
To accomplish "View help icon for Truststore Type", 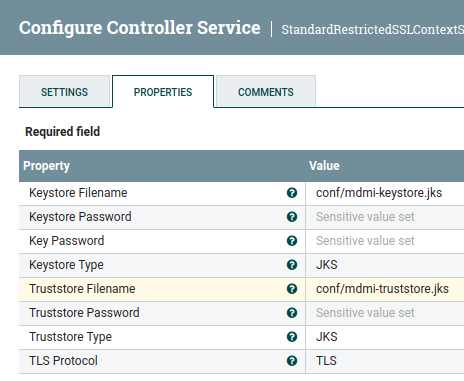I will [292, 337].
